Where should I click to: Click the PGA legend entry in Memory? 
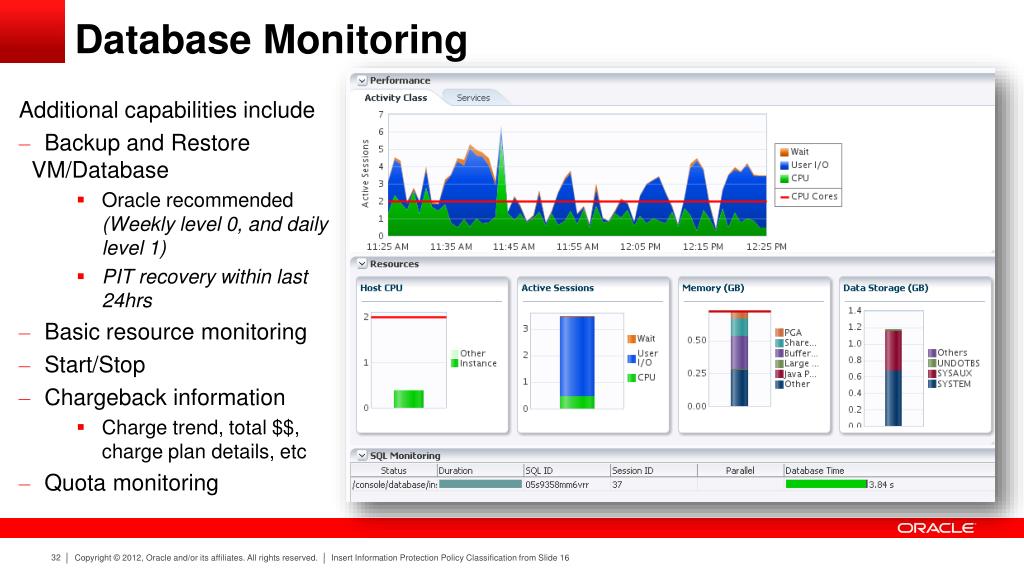[788, 332]
